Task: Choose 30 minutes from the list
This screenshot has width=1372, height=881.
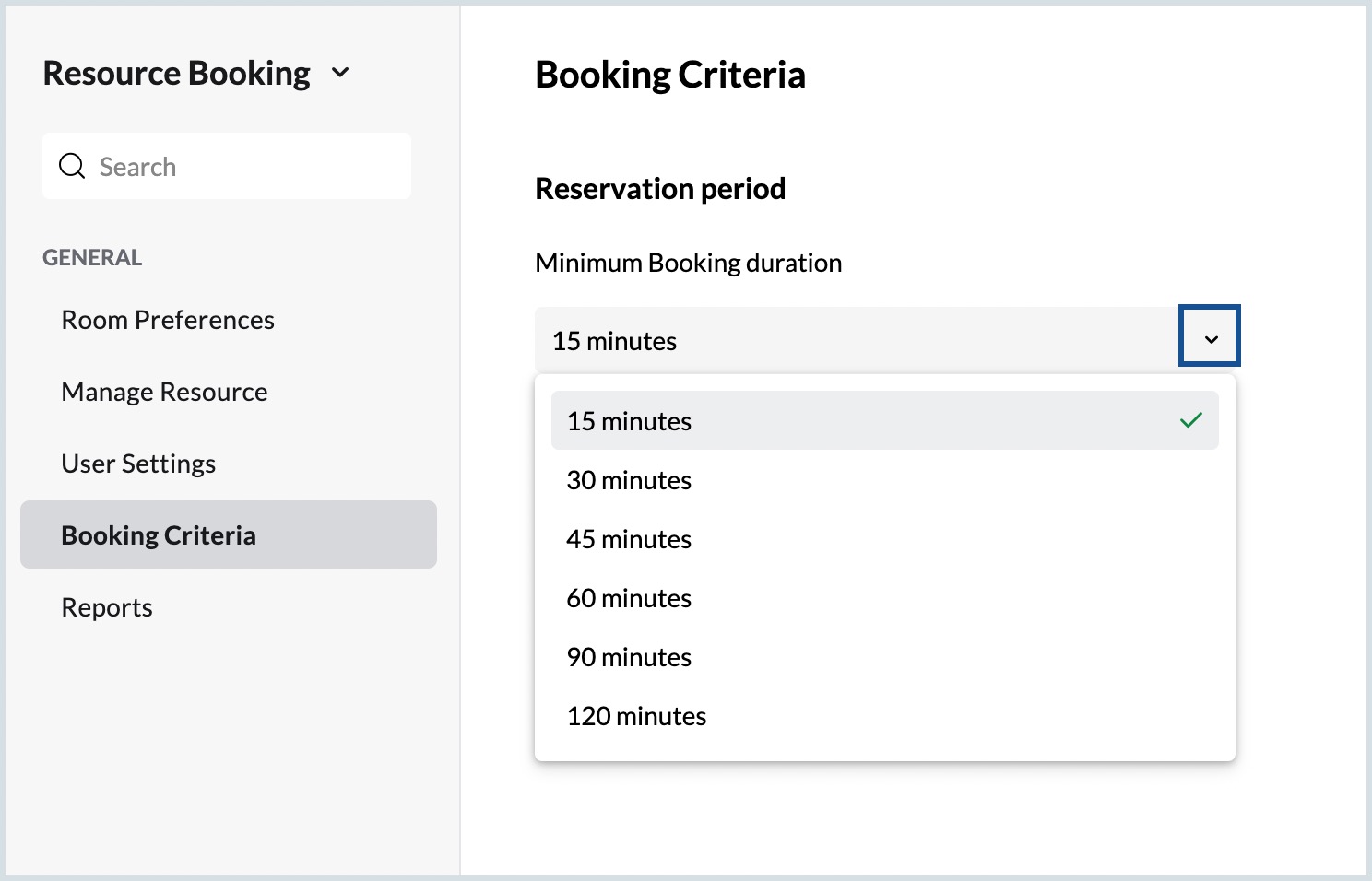Action: coord(629,480)
